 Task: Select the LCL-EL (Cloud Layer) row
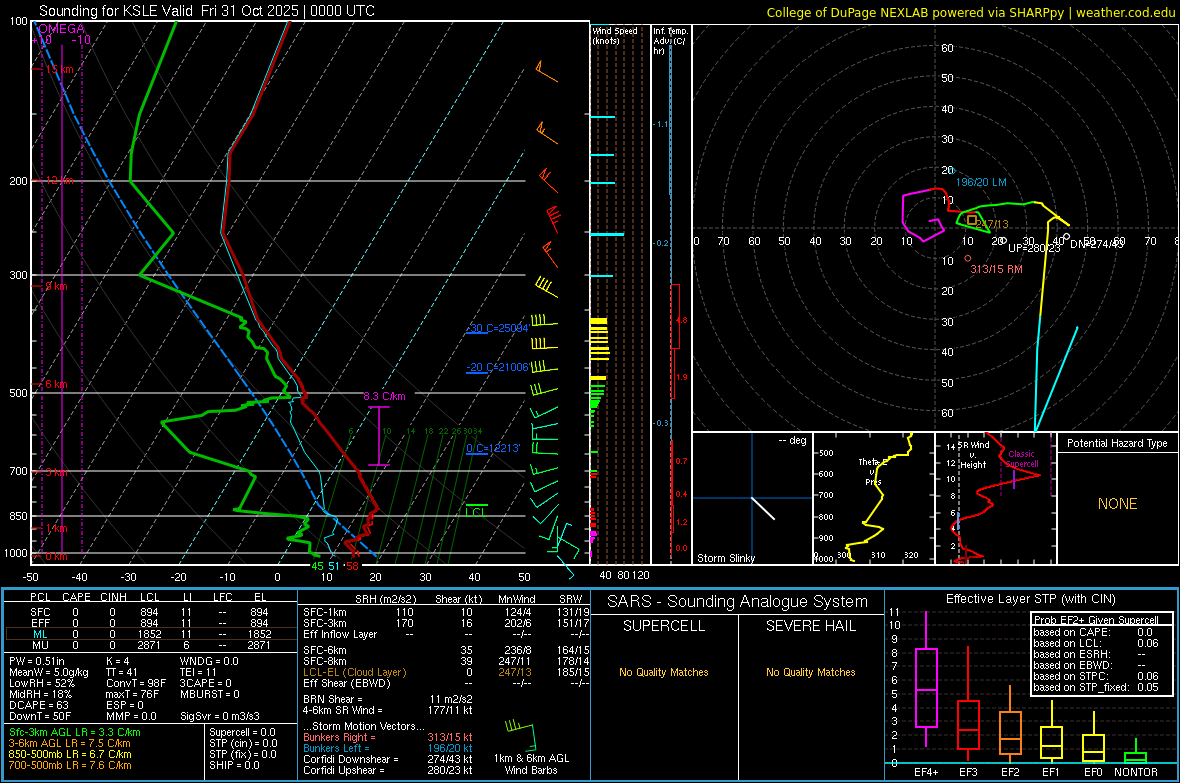click(446, 672)
